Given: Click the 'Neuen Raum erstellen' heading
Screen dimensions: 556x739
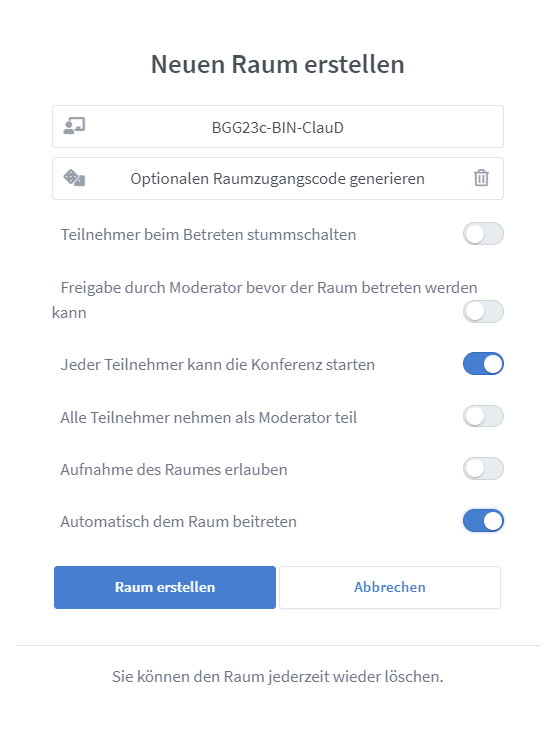Looking at the screenshot, I should click(278, 64).
